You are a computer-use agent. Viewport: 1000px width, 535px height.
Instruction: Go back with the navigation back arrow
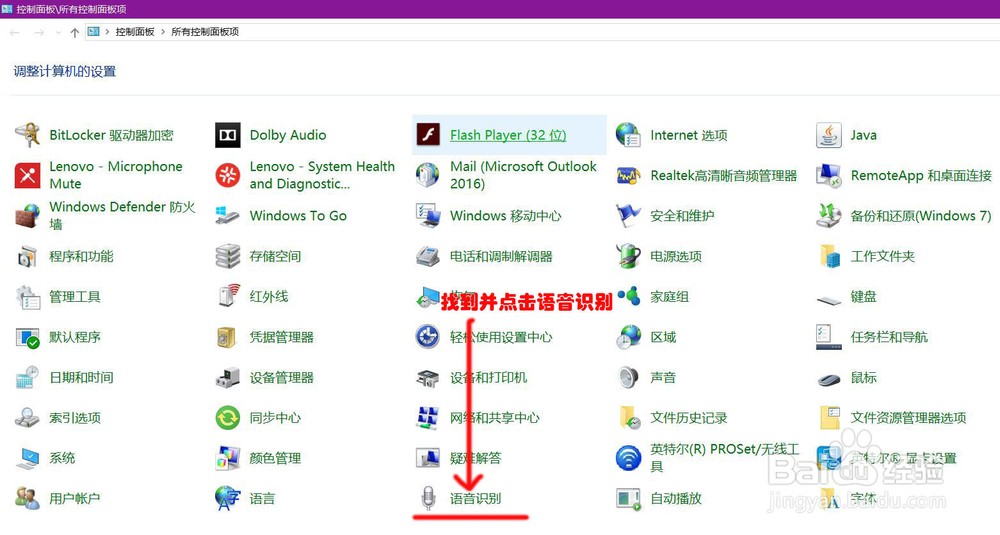pos(15,32)
